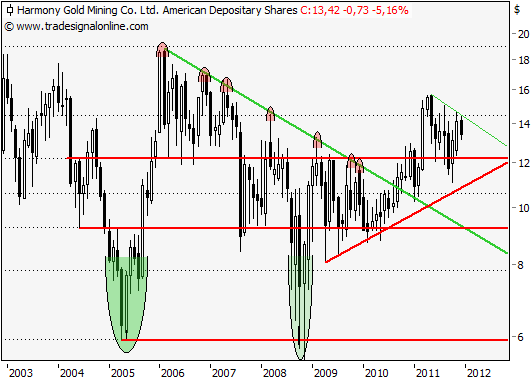Click the 2008 year label

275,373
